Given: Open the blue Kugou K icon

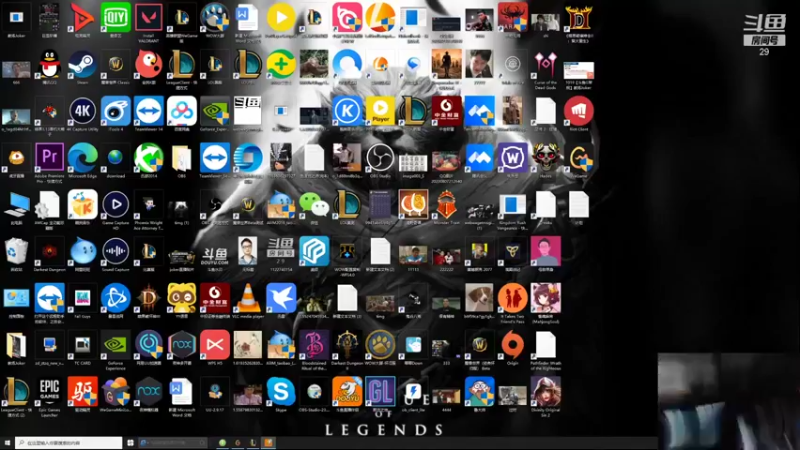Looking at the screenshot, I should click(347, 111).
